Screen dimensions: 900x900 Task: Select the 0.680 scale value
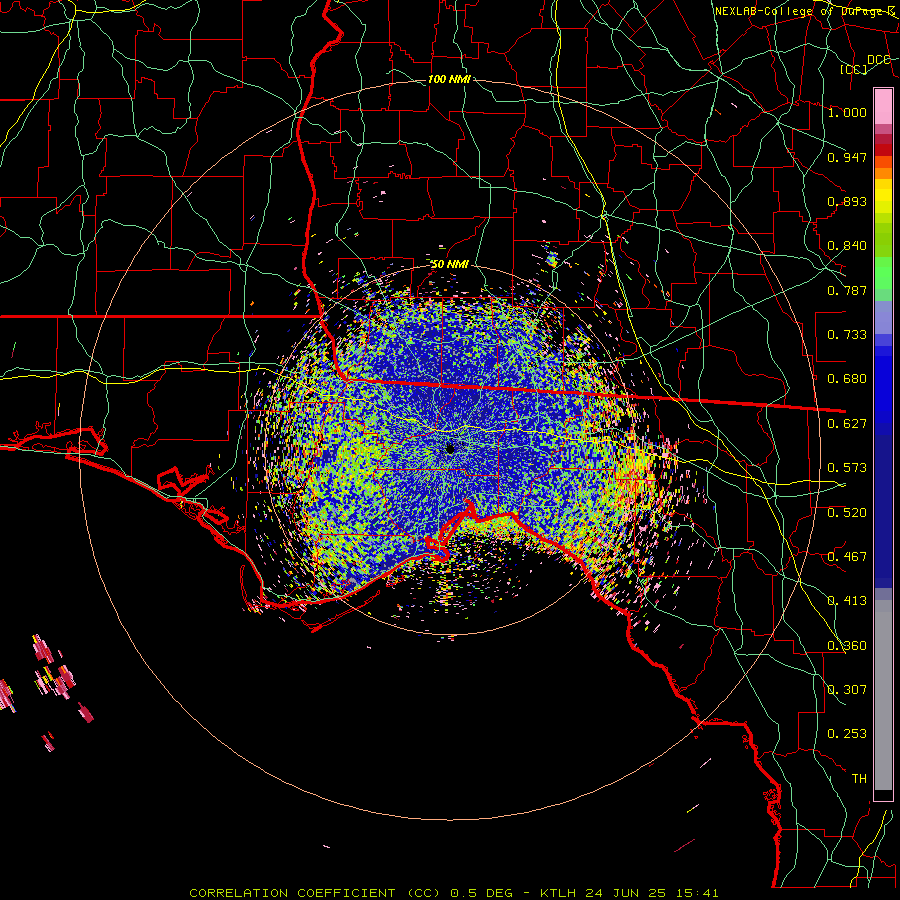[x=847, y=379]
